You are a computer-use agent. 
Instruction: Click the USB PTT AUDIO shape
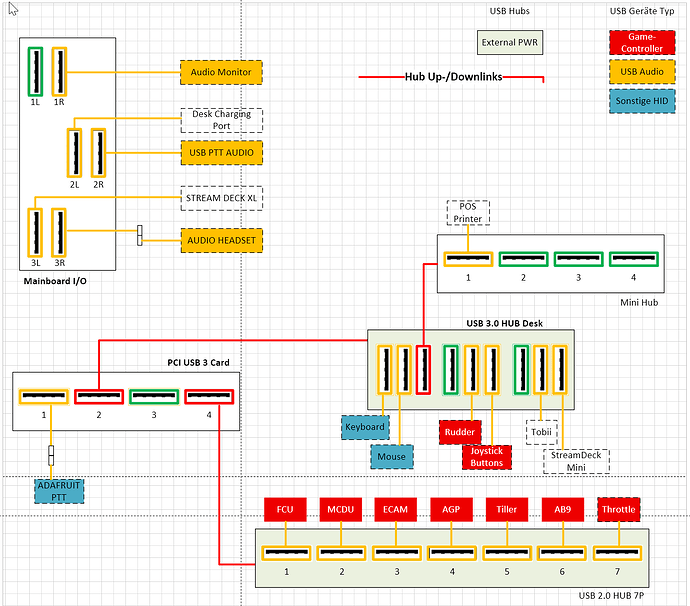pyautogui.click(x=221, y=152)
